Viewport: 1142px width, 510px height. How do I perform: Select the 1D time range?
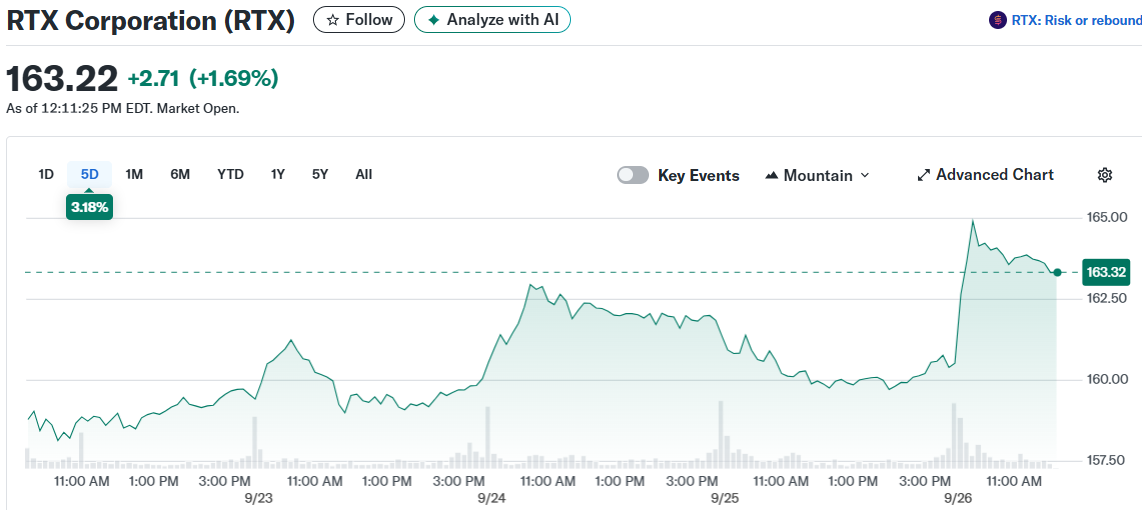click(x=46, y=175)
